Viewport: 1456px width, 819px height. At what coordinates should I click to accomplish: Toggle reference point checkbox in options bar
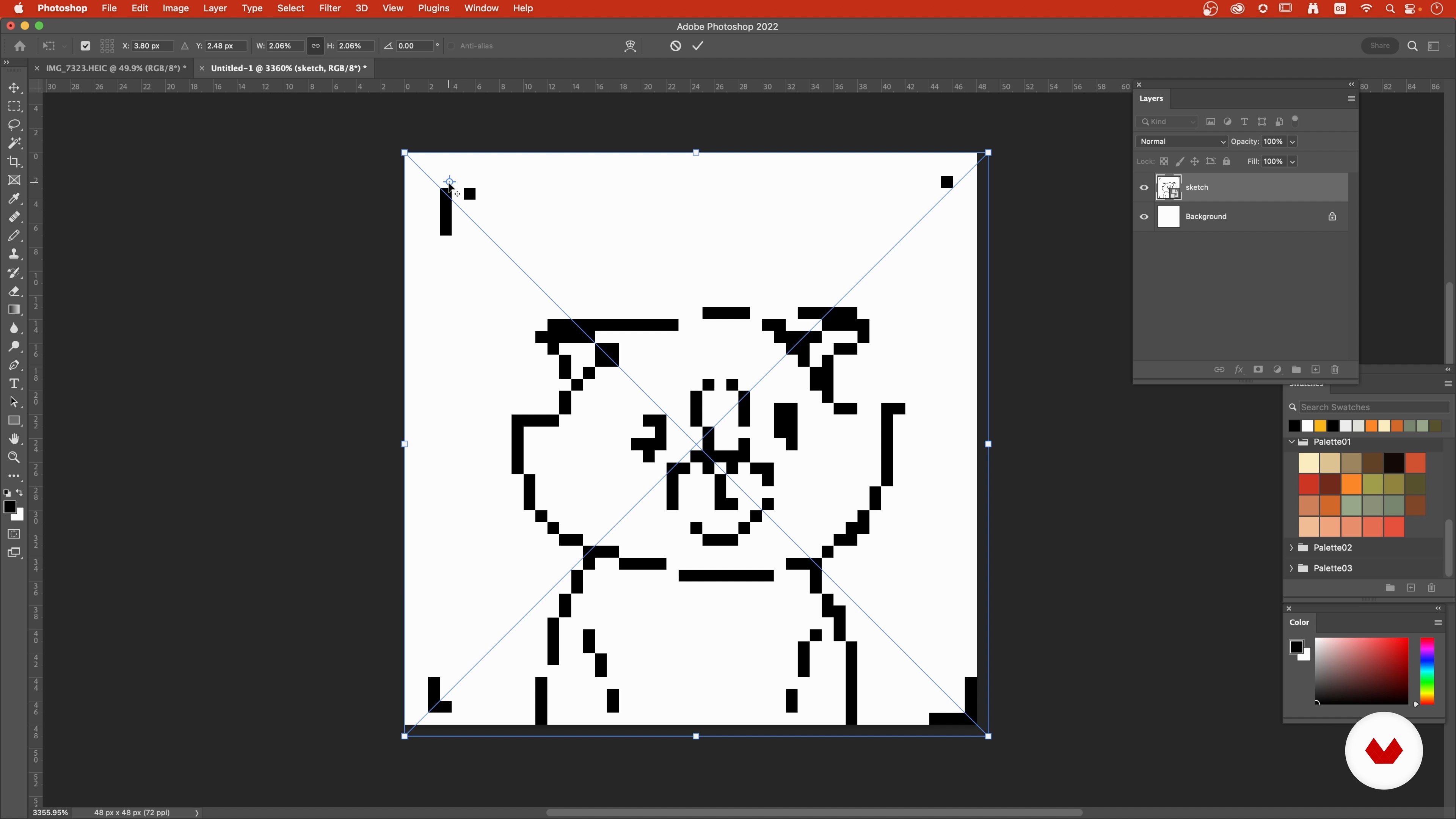[x=85, y=46]
